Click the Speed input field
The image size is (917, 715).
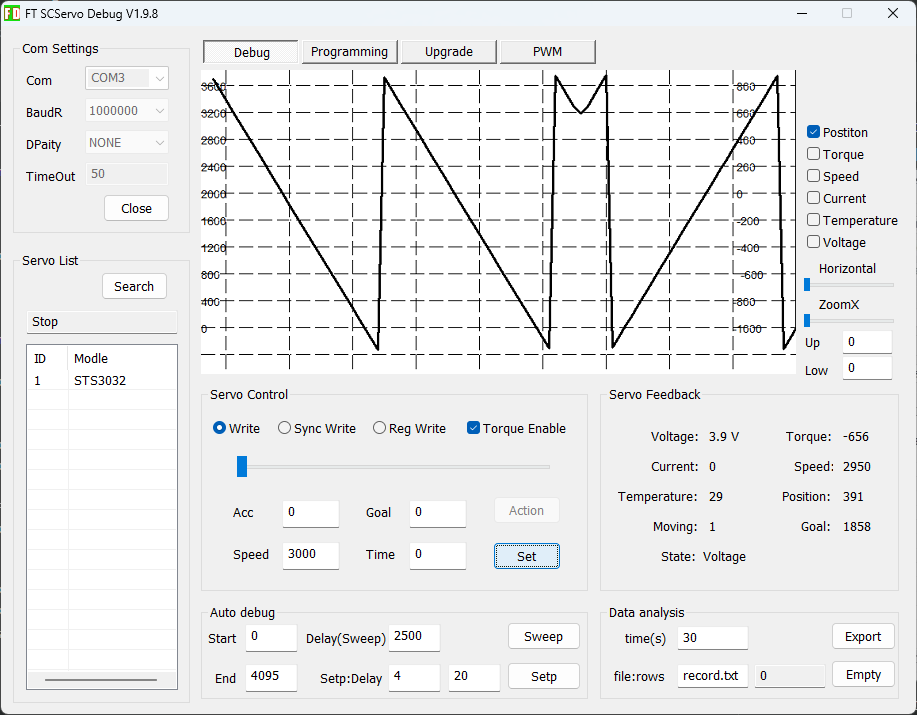pyautogui.click(x=311, y=555)
